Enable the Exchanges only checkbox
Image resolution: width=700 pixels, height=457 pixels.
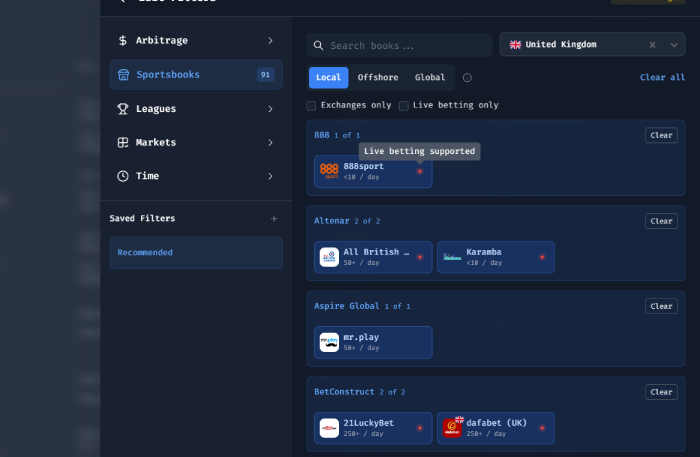tap(311, 106)
